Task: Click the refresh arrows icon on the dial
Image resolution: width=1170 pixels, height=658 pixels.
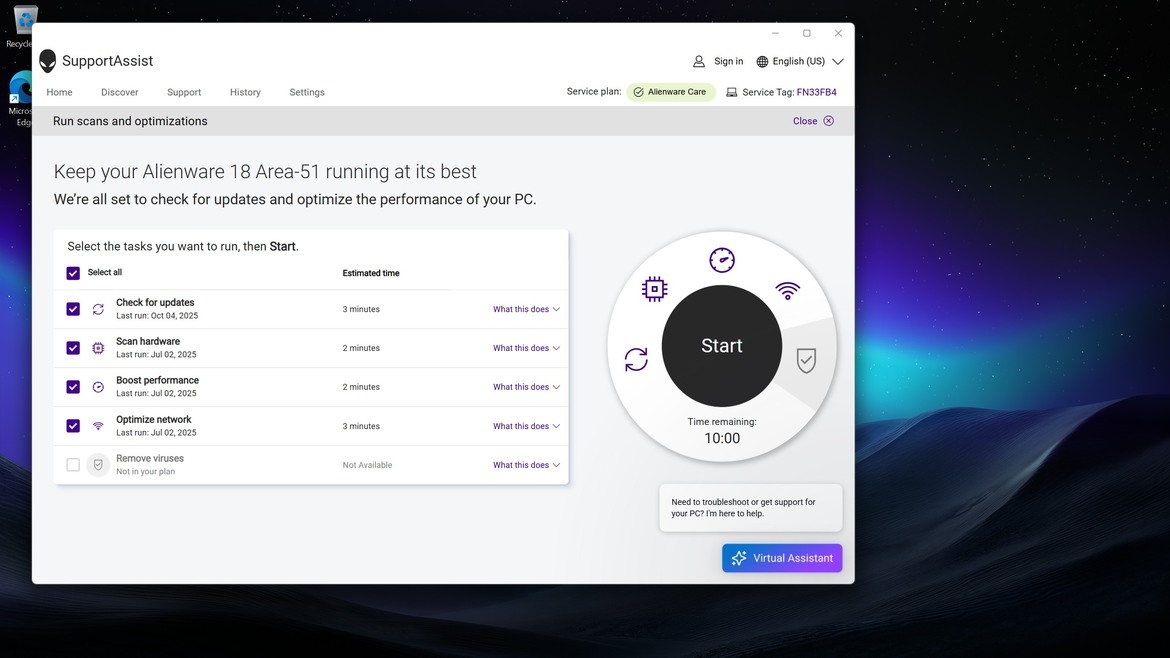Action: (636, 360)
